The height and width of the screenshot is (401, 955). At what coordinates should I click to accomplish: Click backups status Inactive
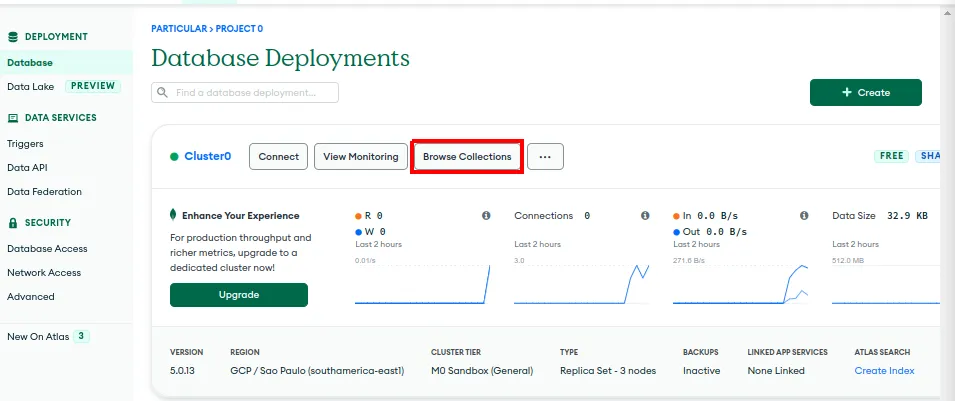[x=702, y=371]
